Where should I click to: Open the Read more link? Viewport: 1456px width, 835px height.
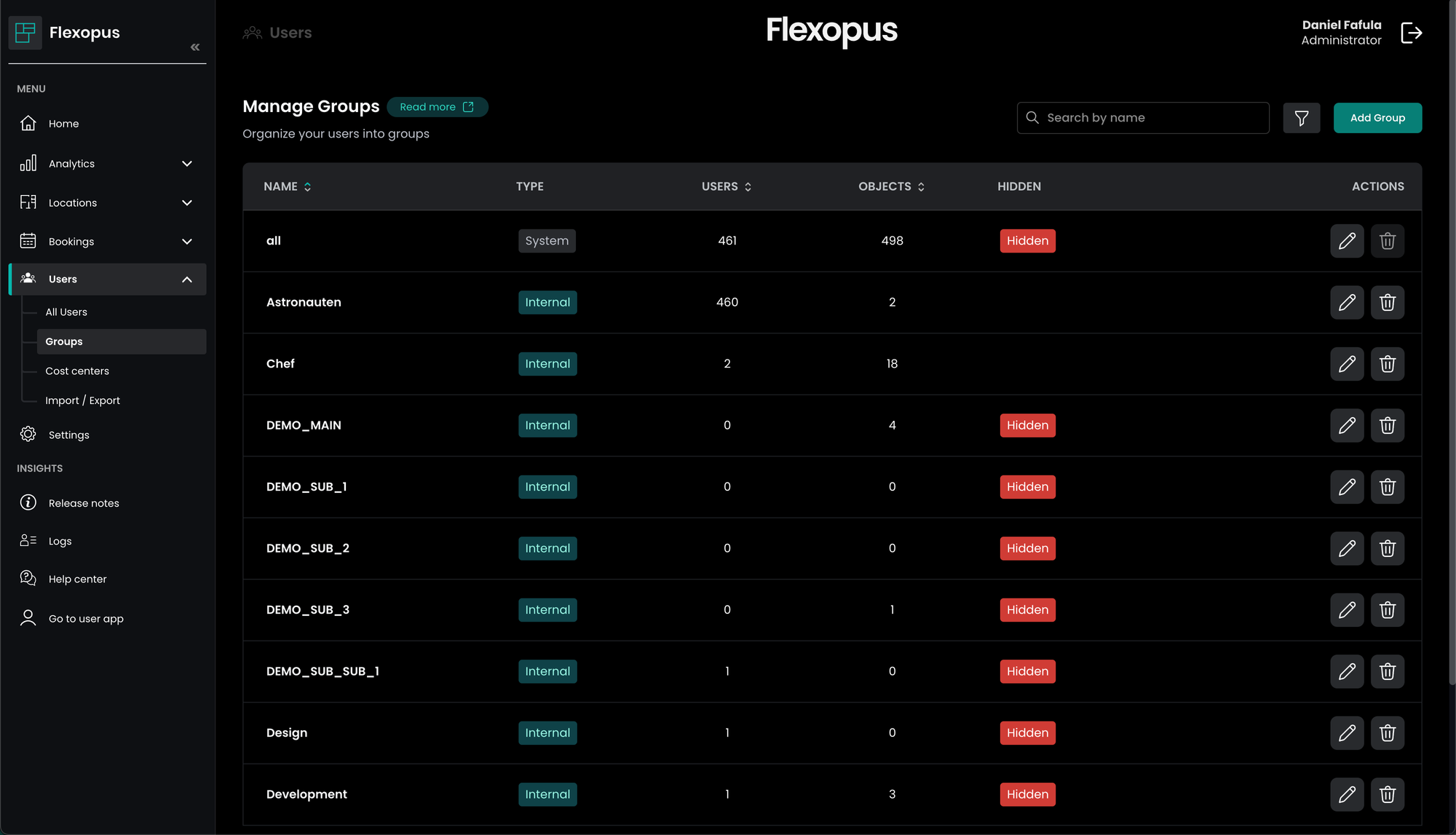437,107
